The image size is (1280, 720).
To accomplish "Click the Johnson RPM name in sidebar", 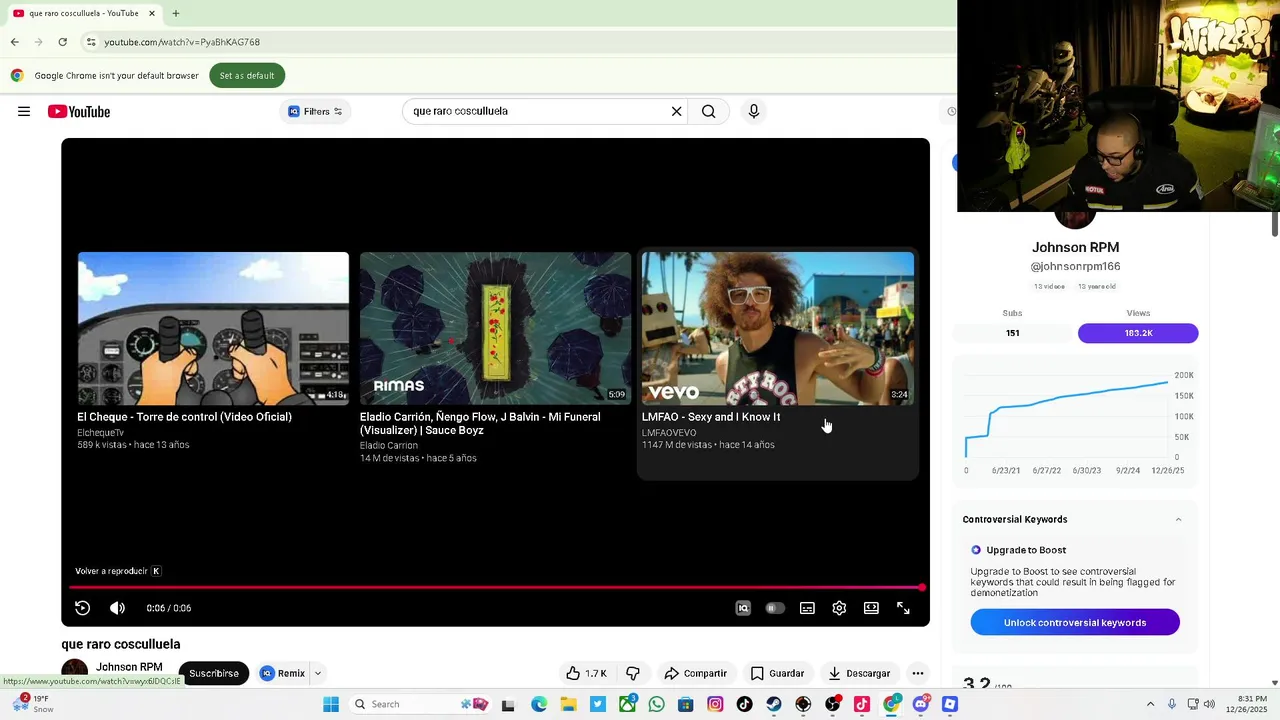I will click(x=1075, y=247).
